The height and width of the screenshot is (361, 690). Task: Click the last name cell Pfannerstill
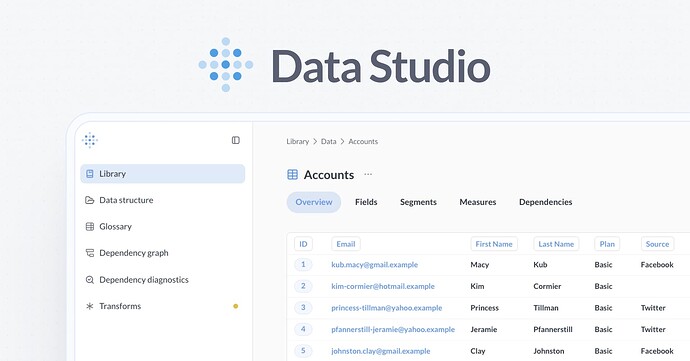pos(553,329)
